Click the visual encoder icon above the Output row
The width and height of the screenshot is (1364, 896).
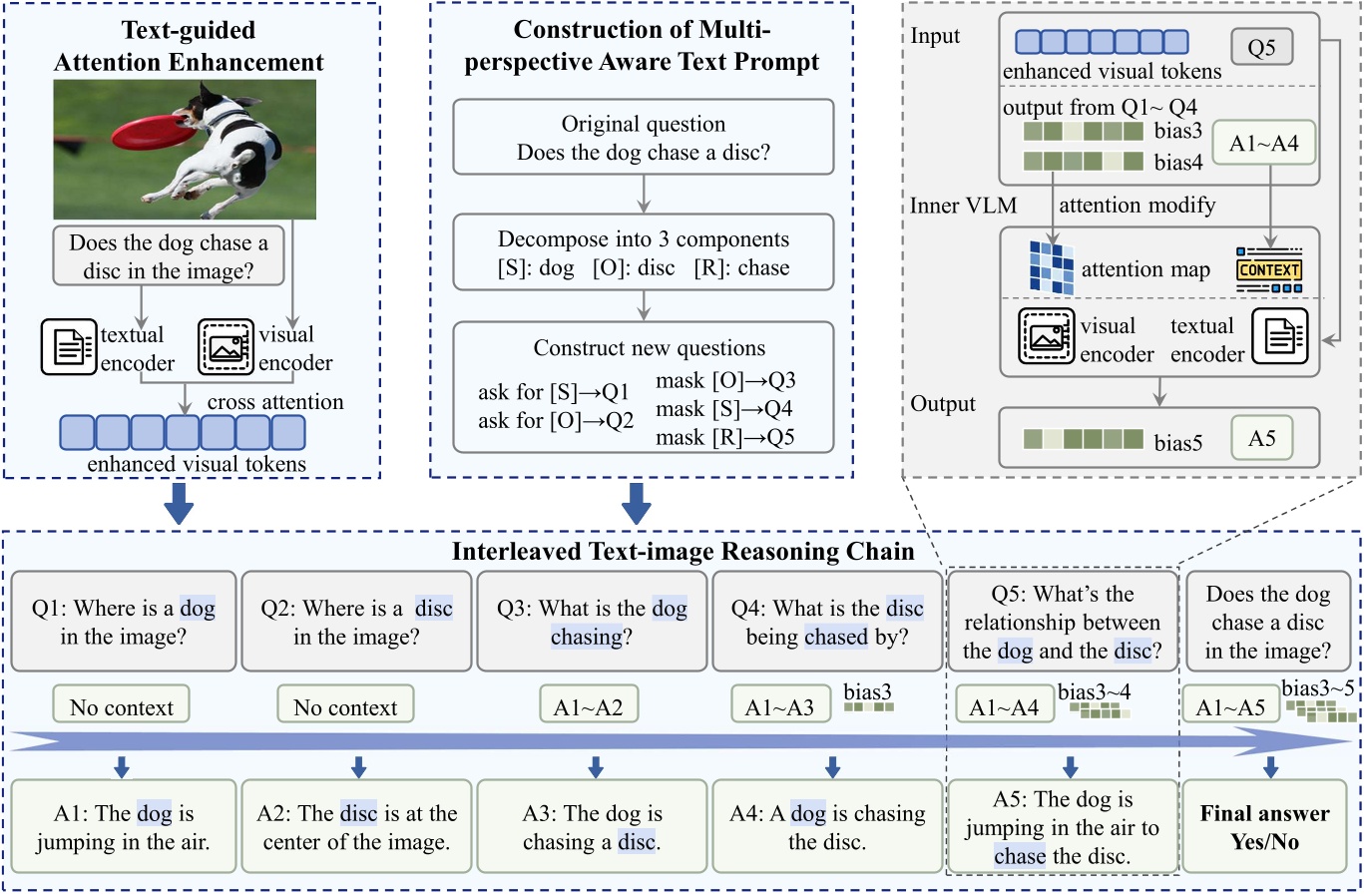point(1048,336)
